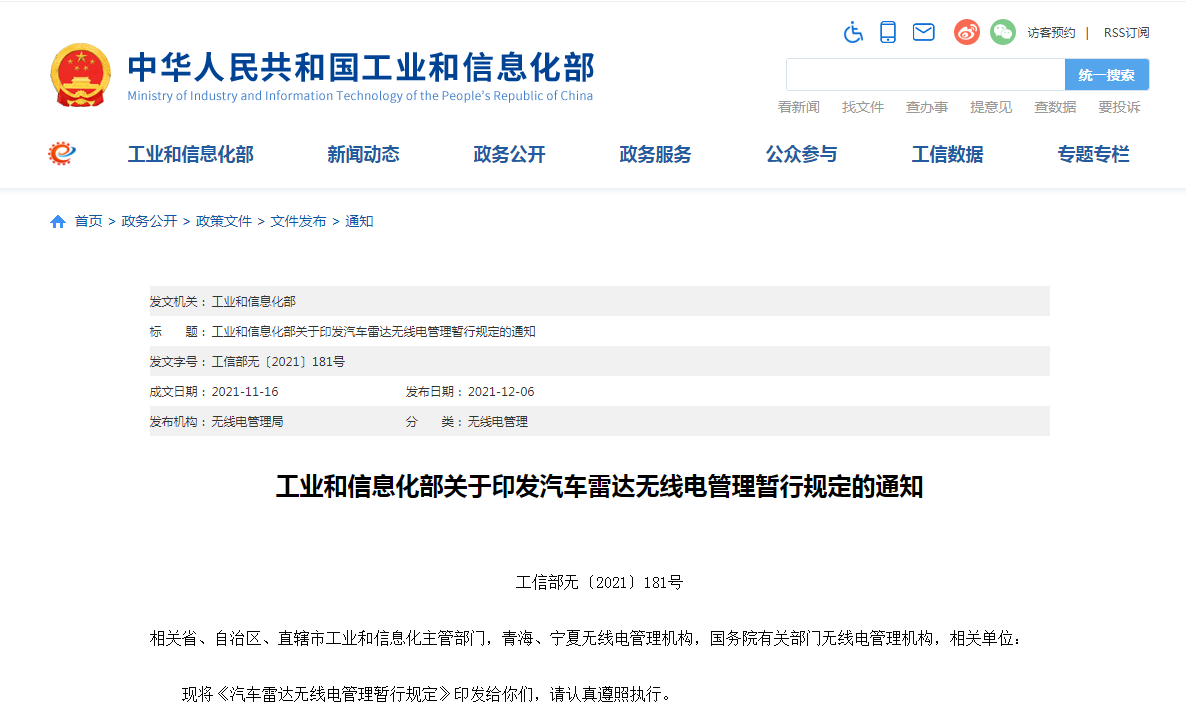Click the home icon in breadcrumb
Viewport: 1186px width, 724px height.
pyautogui.click(x=57, y=222)
